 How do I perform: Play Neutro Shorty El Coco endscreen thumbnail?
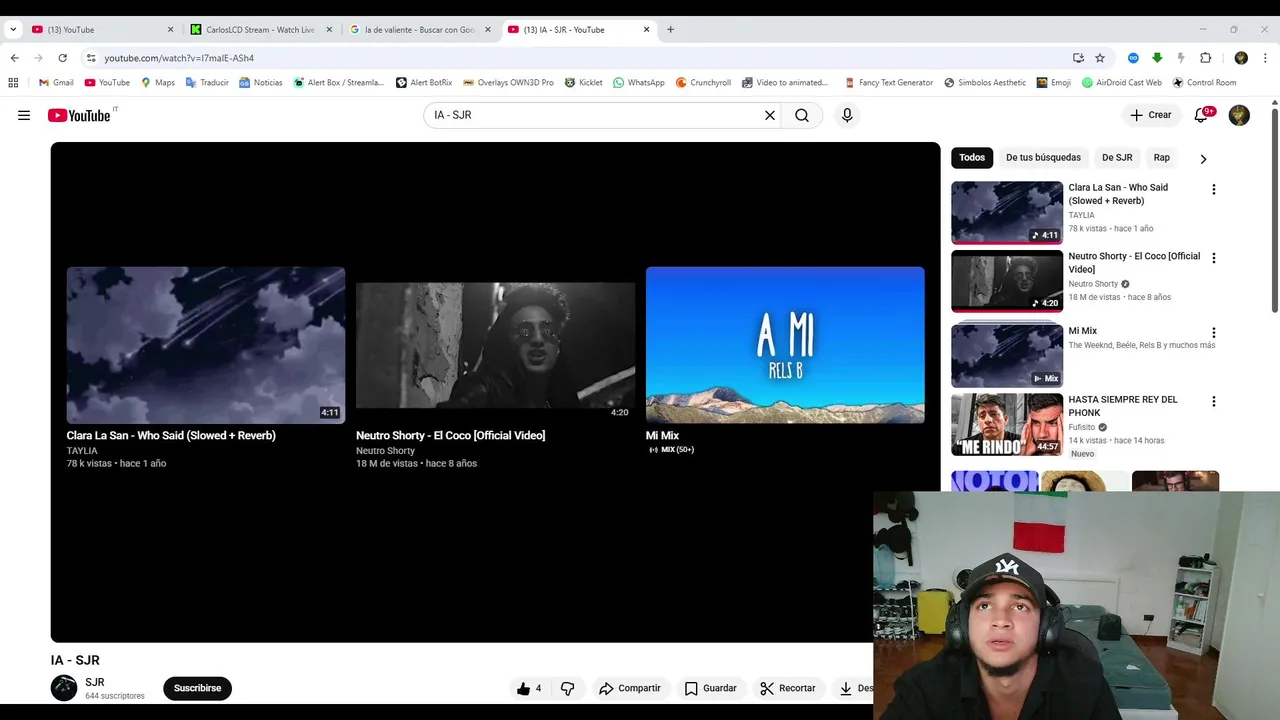(x=495, y=345)
